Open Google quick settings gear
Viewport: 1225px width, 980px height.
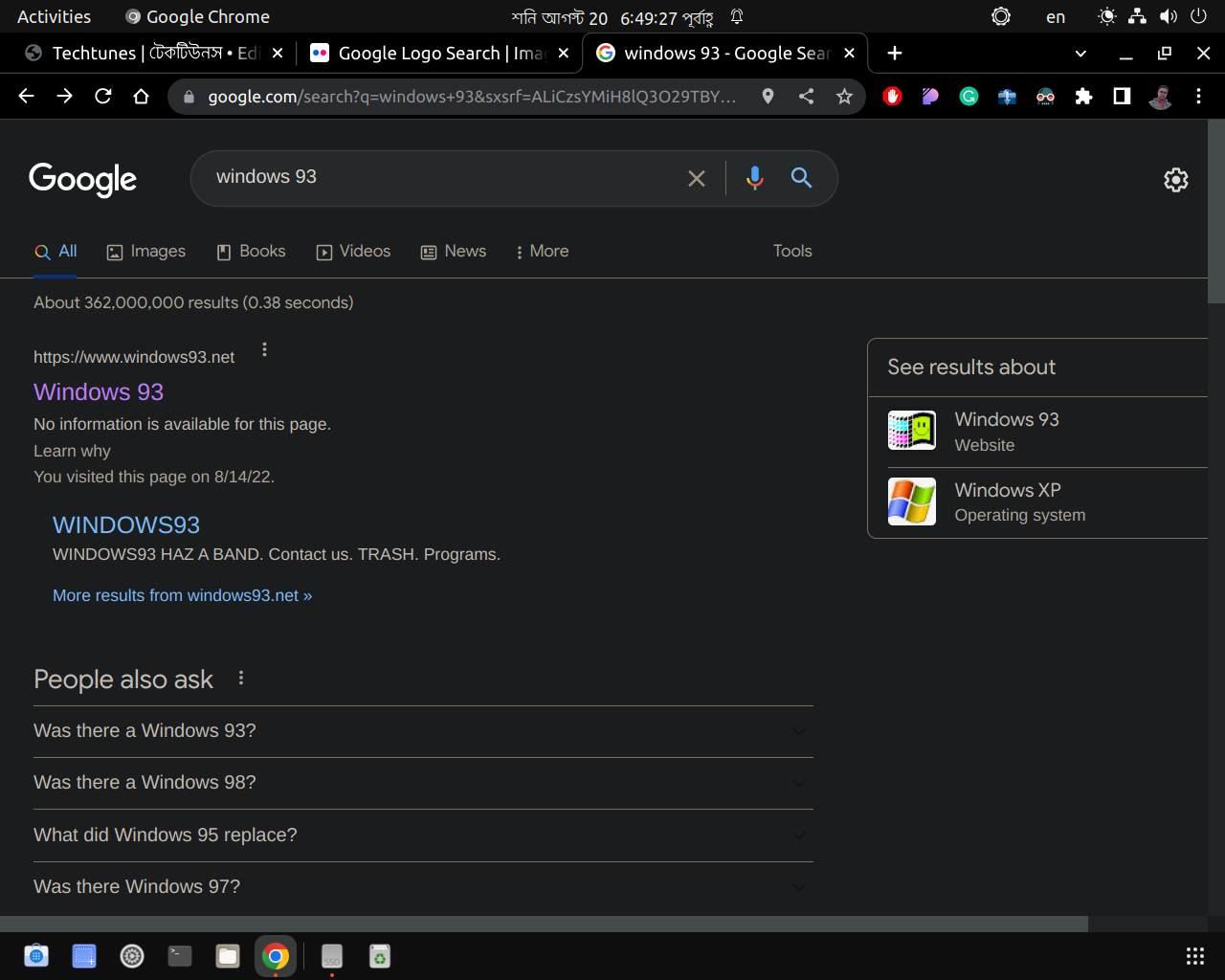tap(1176, 180)
